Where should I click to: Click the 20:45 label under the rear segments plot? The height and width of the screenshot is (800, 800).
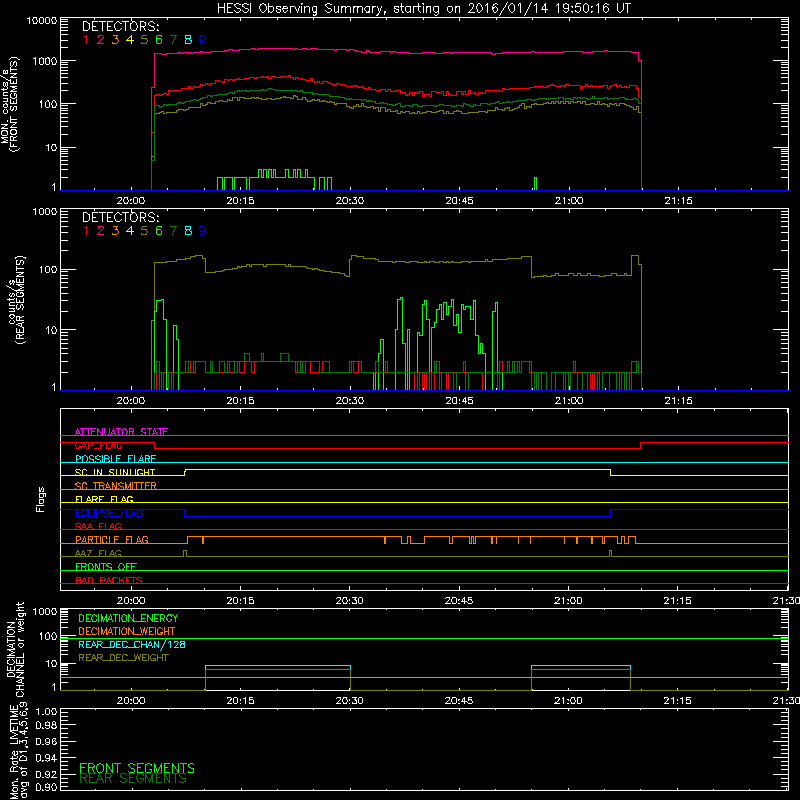coord(459,401)
